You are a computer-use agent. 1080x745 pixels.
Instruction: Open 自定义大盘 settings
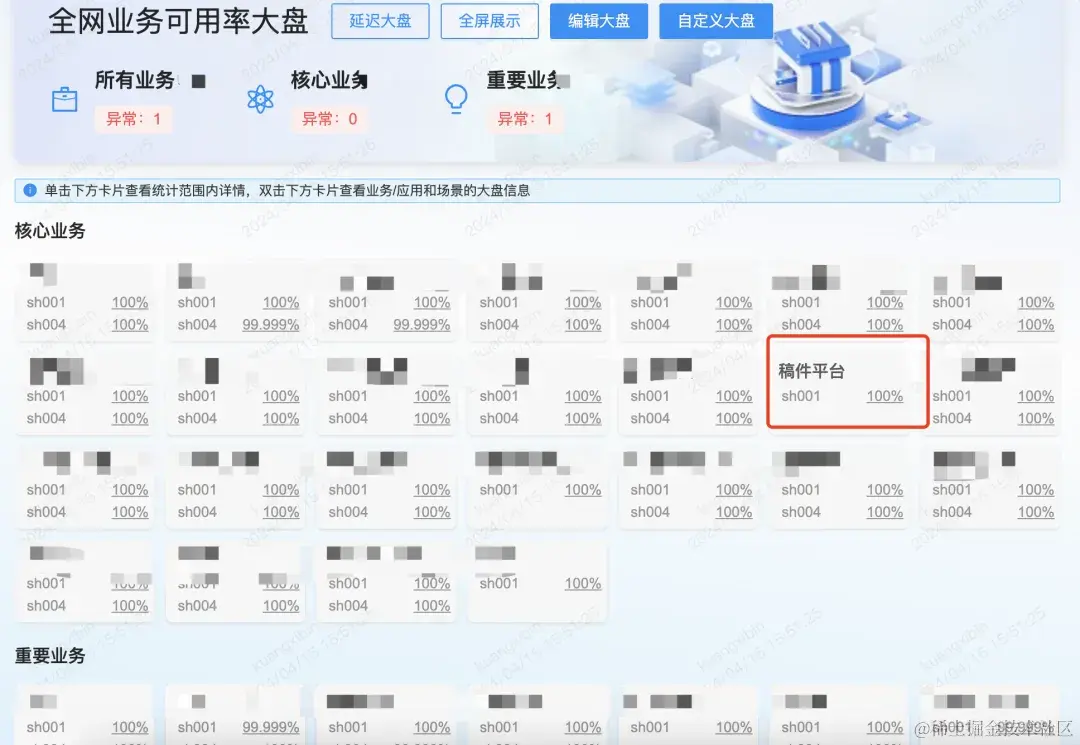(x=716, y=21)
